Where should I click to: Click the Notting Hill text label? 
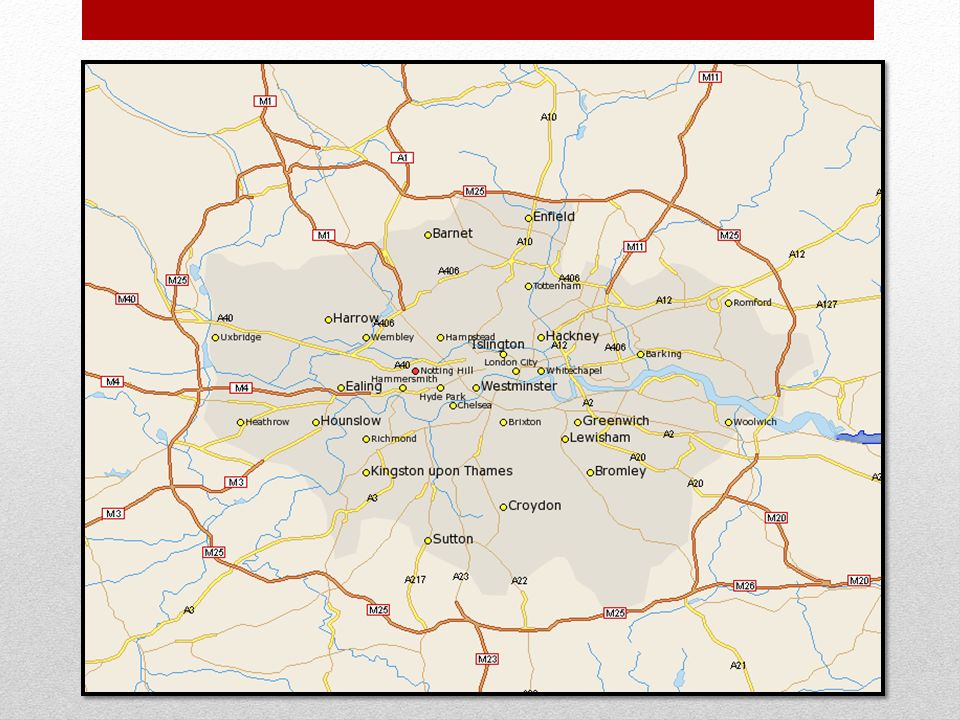[x=447, y=370]
